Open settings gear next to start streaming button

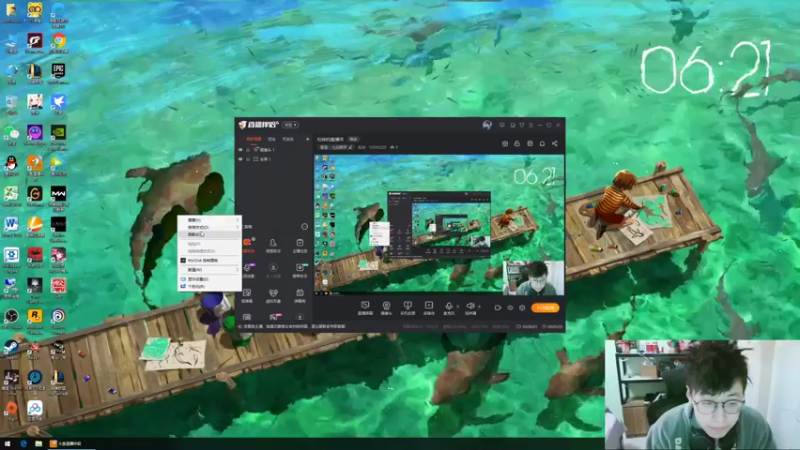coord(522,308)
